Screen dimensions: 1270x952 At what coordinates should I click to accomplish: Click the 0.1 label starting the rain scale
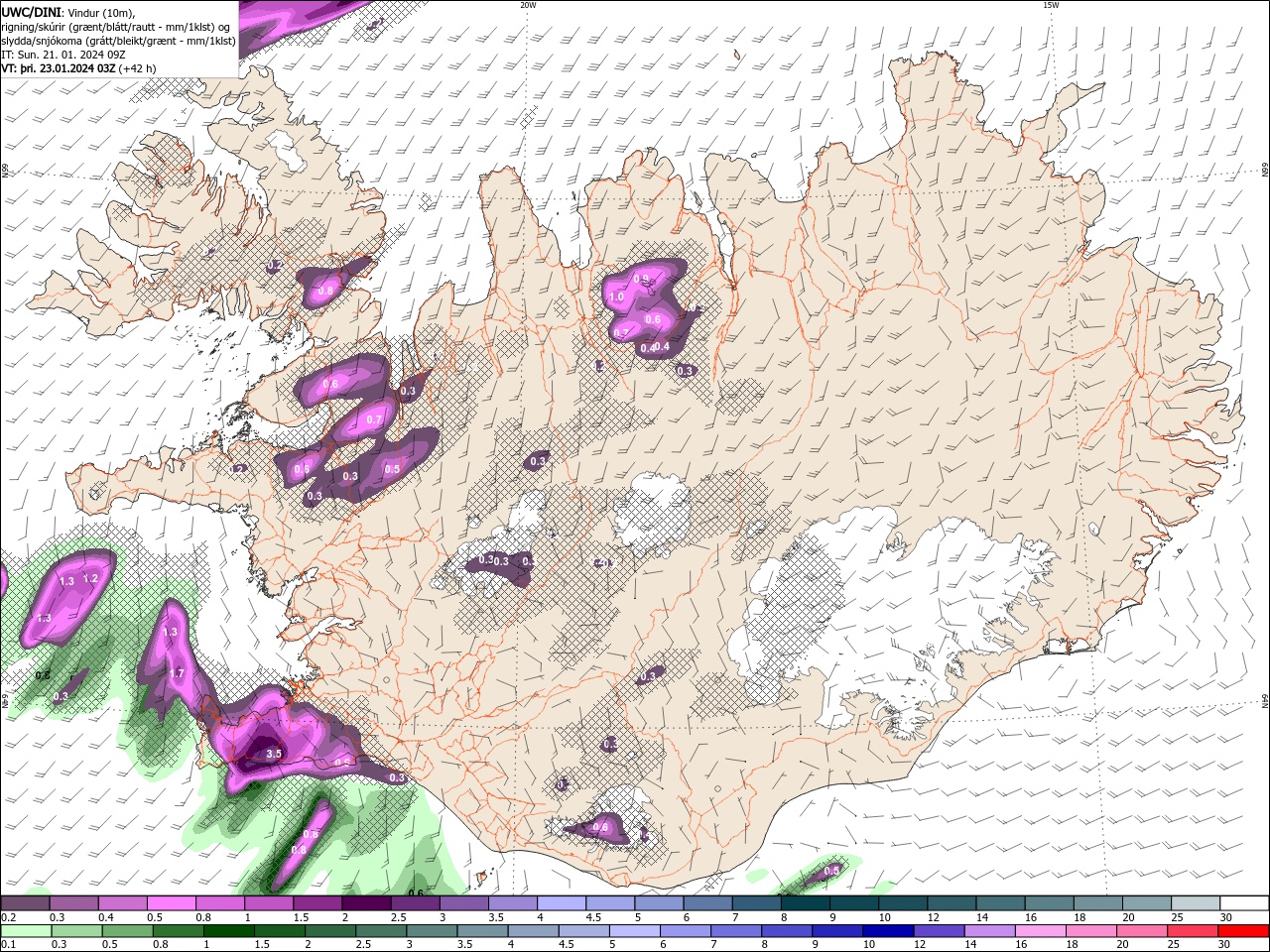(x=8, y=945)
